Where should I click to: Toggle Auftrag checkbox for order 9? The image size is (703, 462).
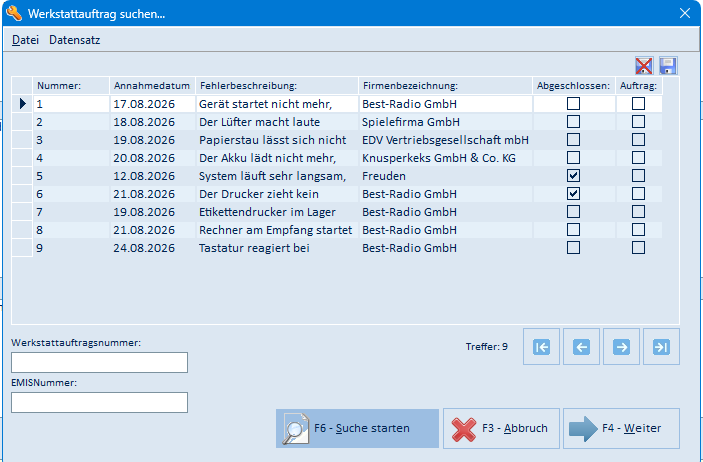point(638,248)
